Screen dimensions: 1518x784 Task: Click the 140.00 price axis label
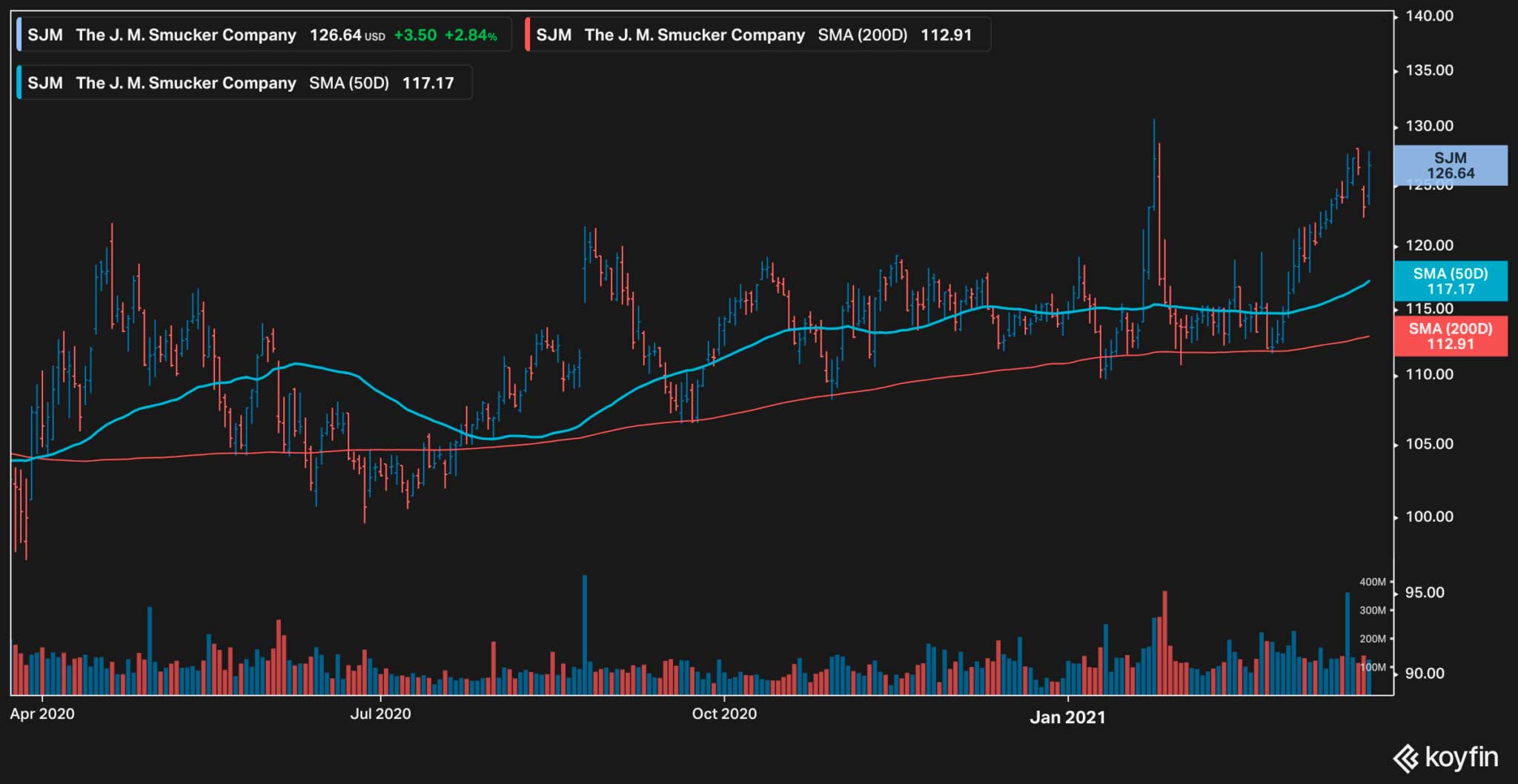(x=1429, y=16)
